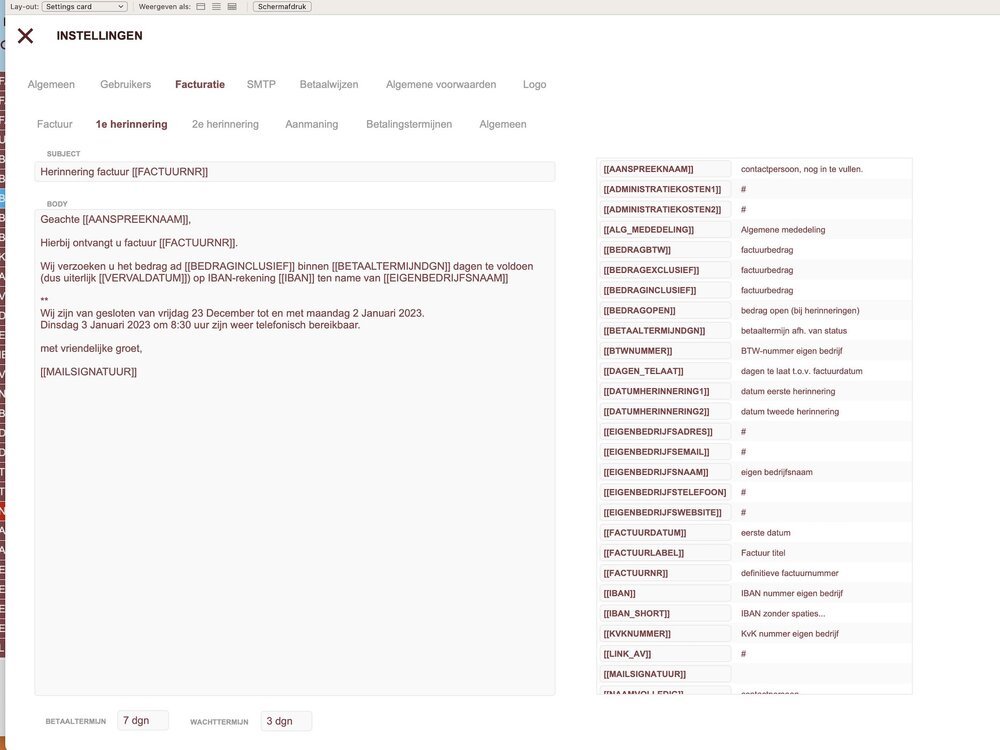1000x750 pixels.
Task: Click in the Subject input field
Action: point(294,172)
